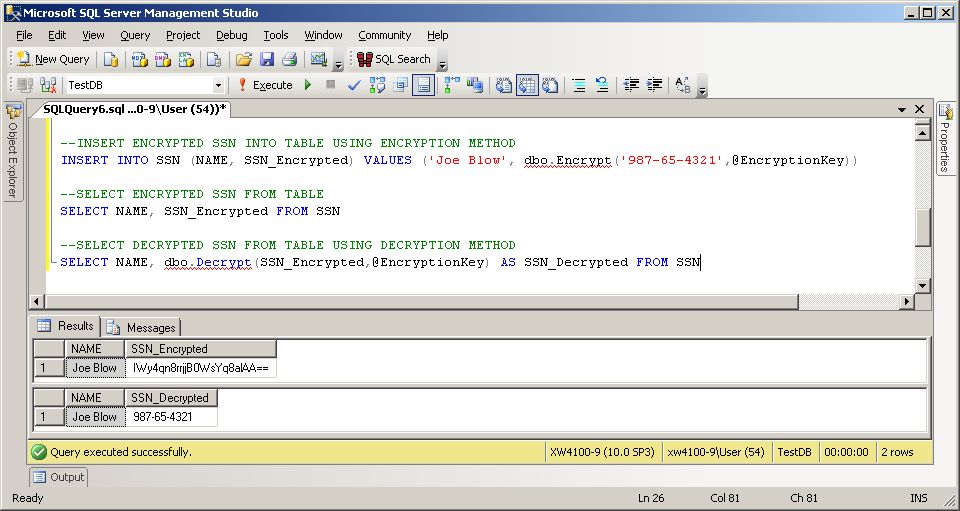This screenshot has width=960, height=511.
Task: Select the encrypted value cell IWy4qn8rrjjB0WsYq8aIAA==
Action: pos(201,368)
